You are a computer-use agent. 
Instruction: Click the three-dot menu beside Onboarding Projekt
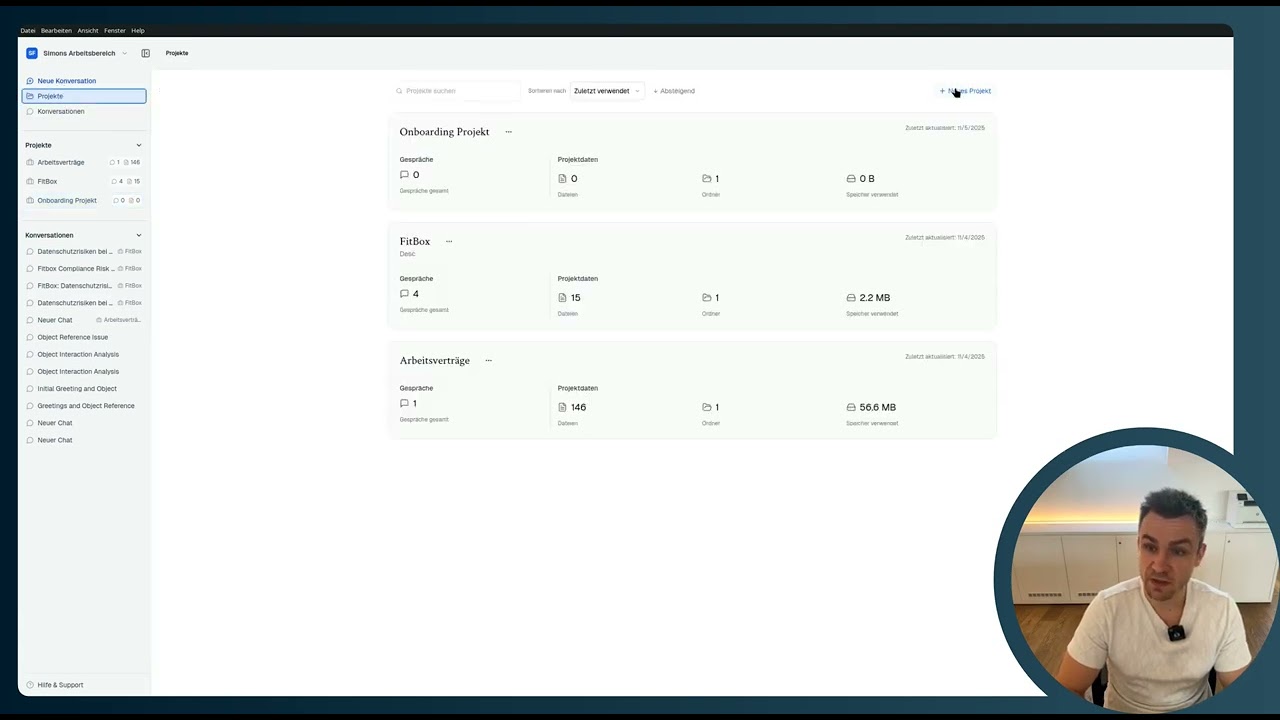508,132
